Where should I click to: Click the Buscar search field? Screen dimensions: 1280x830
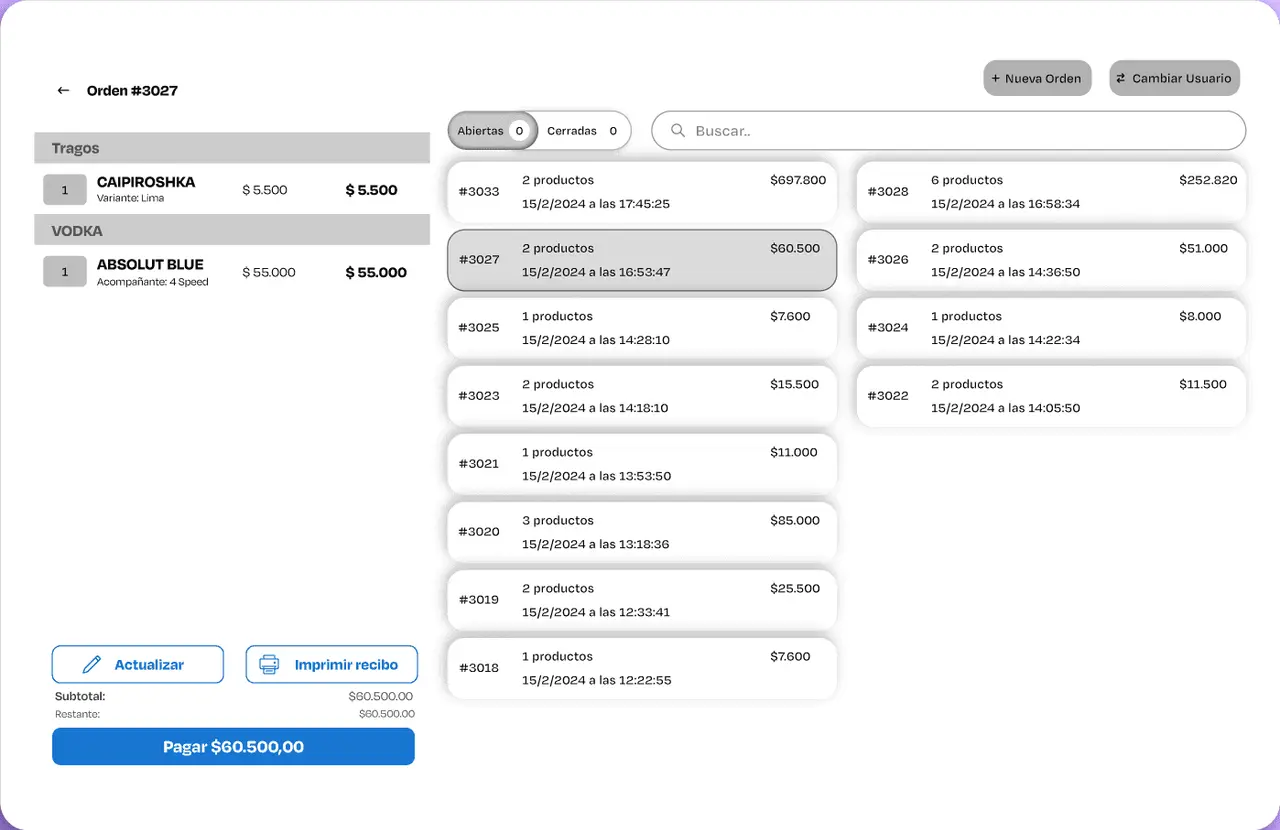pyautogui.click(x=948, y=131)
